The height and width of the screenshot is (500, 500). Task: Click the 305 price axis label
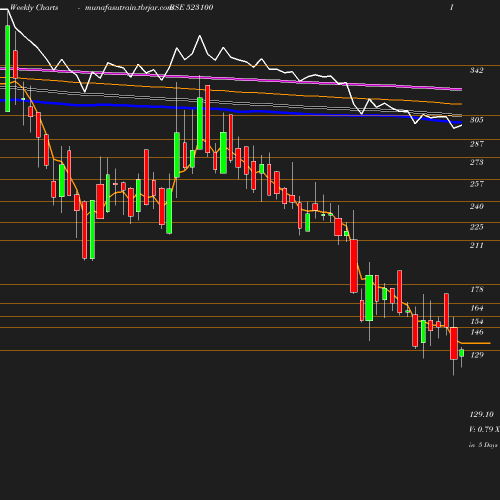(476, 120)
